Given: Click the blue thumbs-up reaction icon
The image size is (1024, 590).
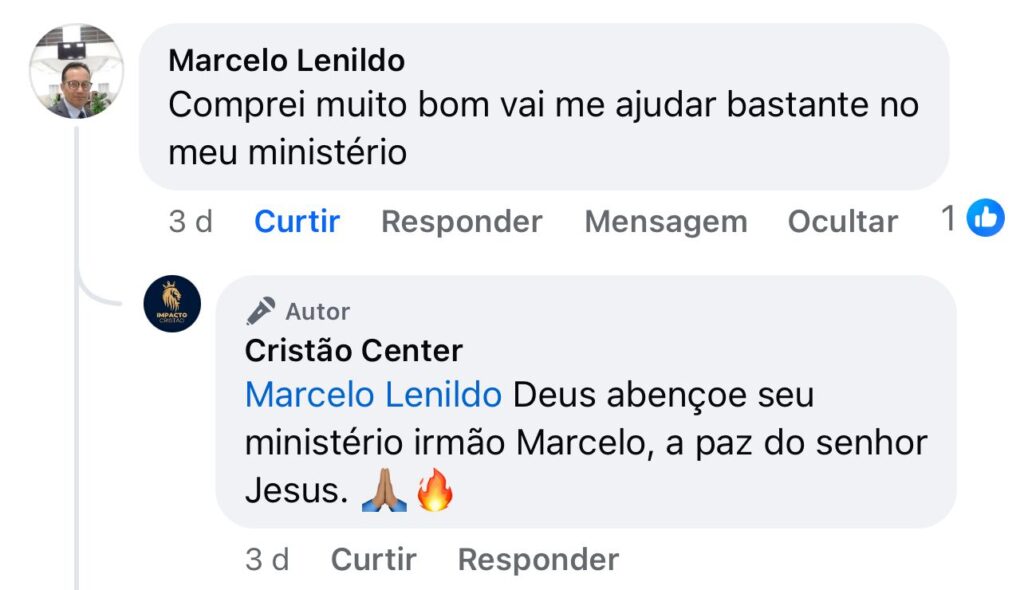Looking at the screenshot, I should pyautogui.click(x=985, y=218).
